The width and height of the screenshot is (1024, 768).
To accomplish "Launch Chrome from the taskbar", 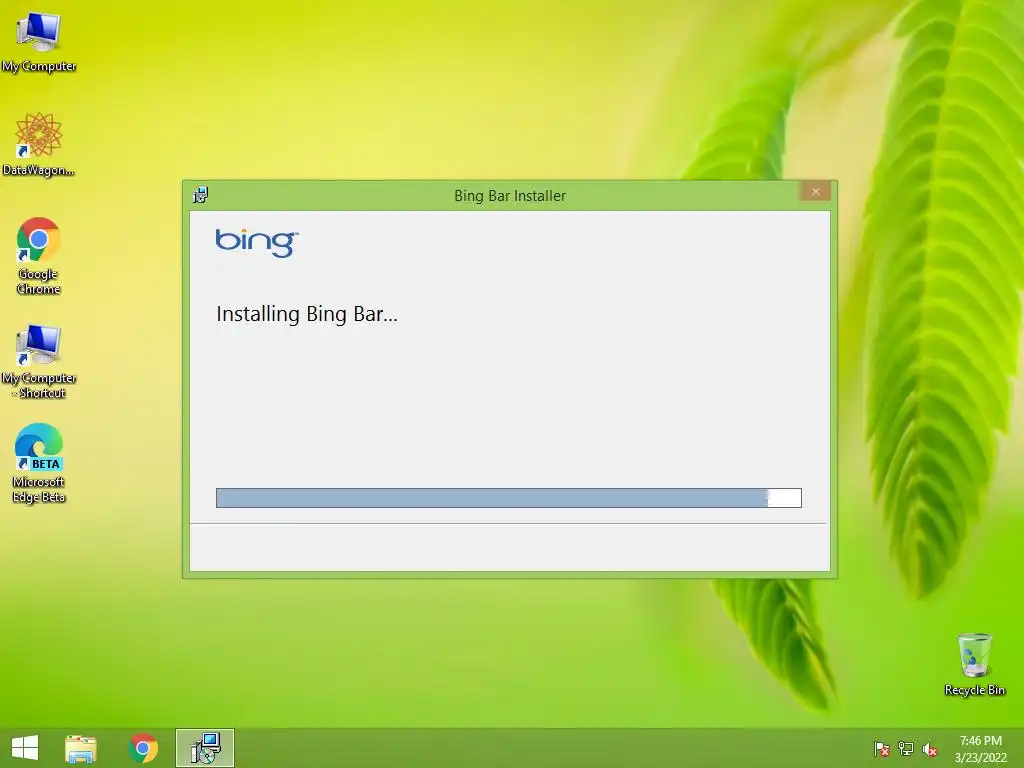I will (x=143, y=748).
